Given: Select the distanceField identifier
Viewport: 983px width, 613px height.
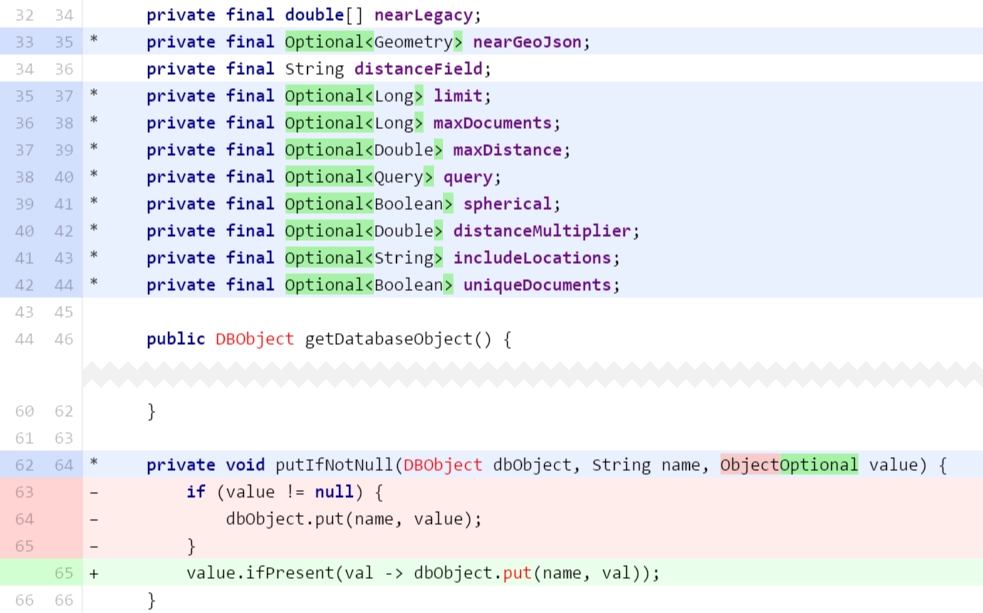Looking at the screenshot, I should click(x=418, y=69).
